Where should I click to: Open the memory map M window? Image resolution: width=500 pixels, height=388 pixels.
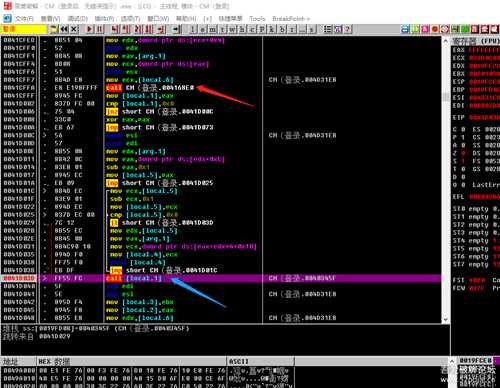(212, 29)
